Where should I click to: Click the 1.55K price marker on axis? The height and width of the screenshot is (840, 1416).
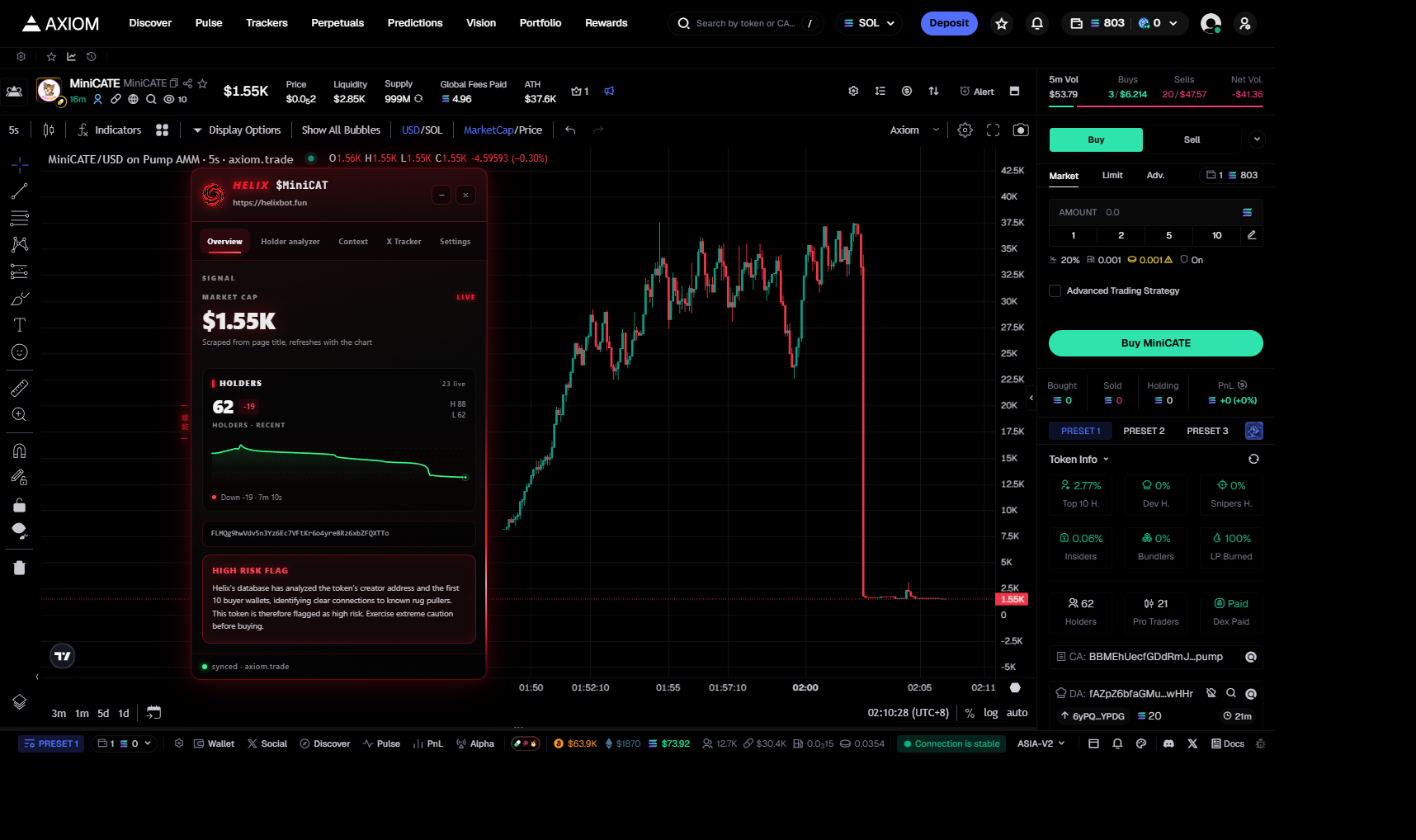1012,599
